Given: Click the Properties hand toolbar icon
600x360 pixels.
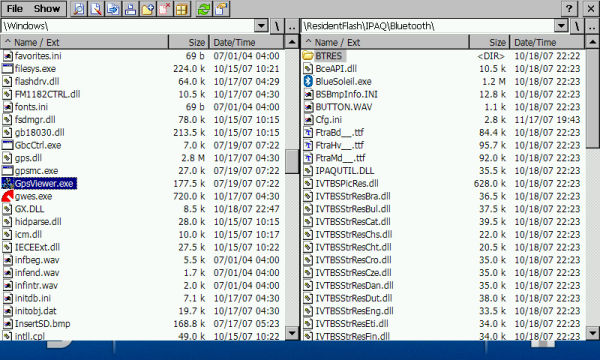Looking at the screenshot, I should coord(221,9).
